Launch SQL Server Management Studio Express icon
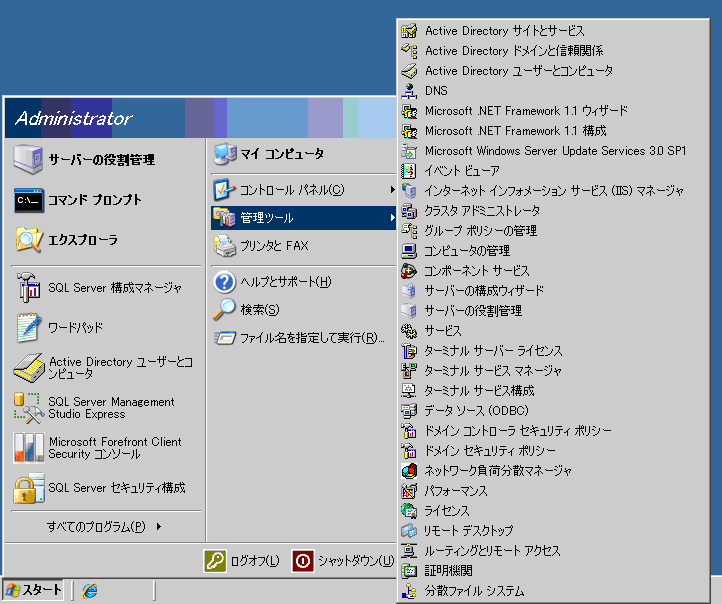Image resolution: width=722 pixels, height=604 pixels. coord(29,408)
